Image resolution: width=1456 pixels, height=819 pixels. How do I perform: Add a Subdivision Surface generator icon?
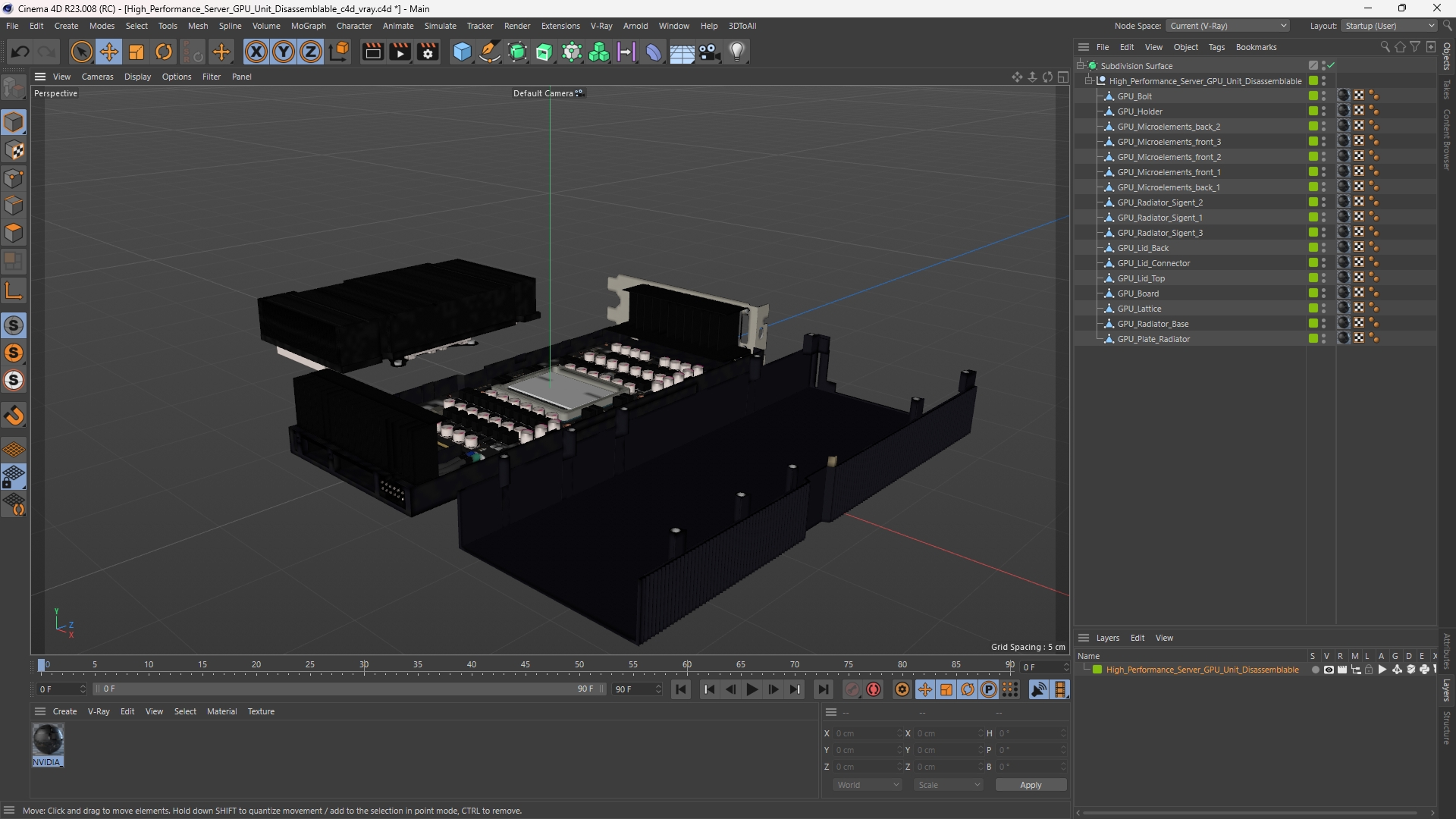pos(518,52)
